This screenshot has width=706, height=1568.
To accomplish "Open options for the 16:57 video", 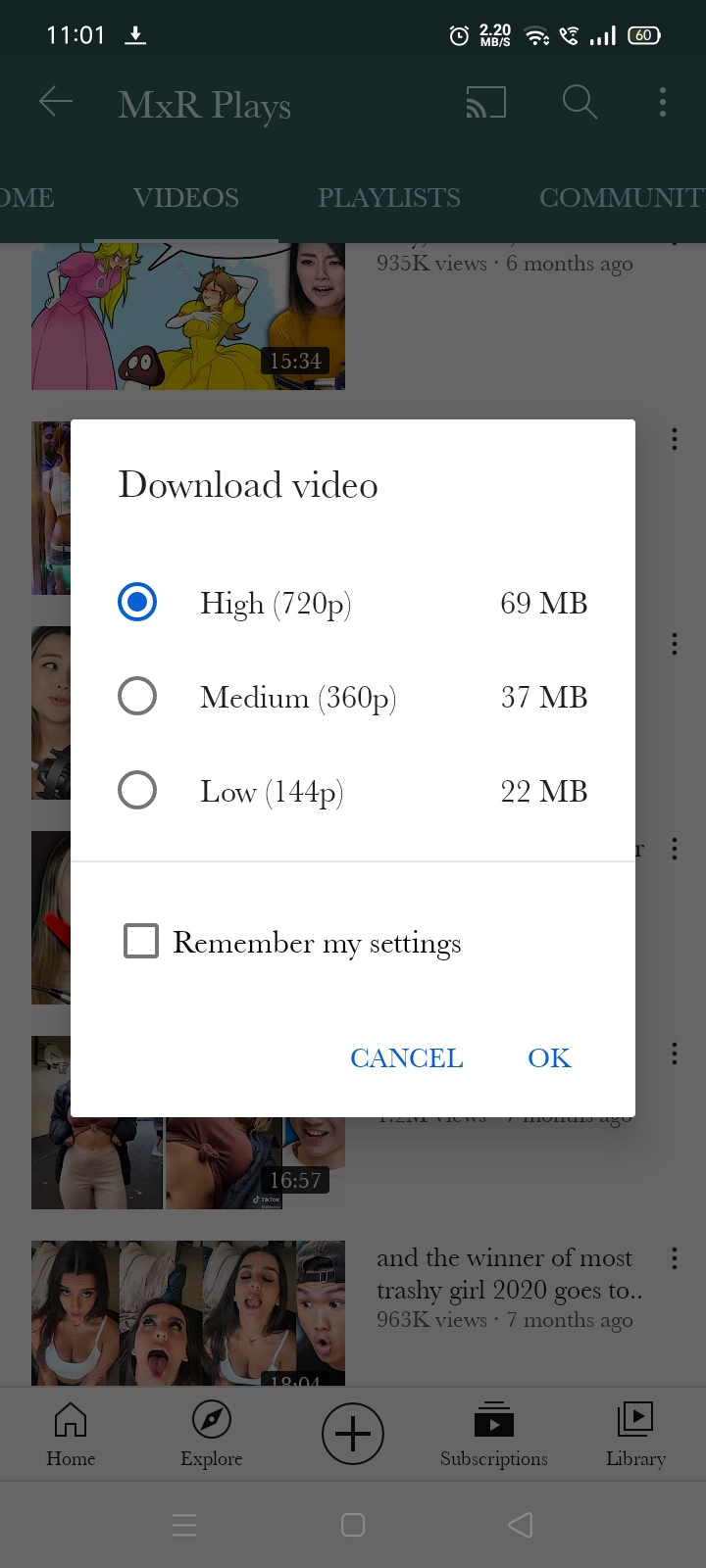I will [x=675, y=1053].
